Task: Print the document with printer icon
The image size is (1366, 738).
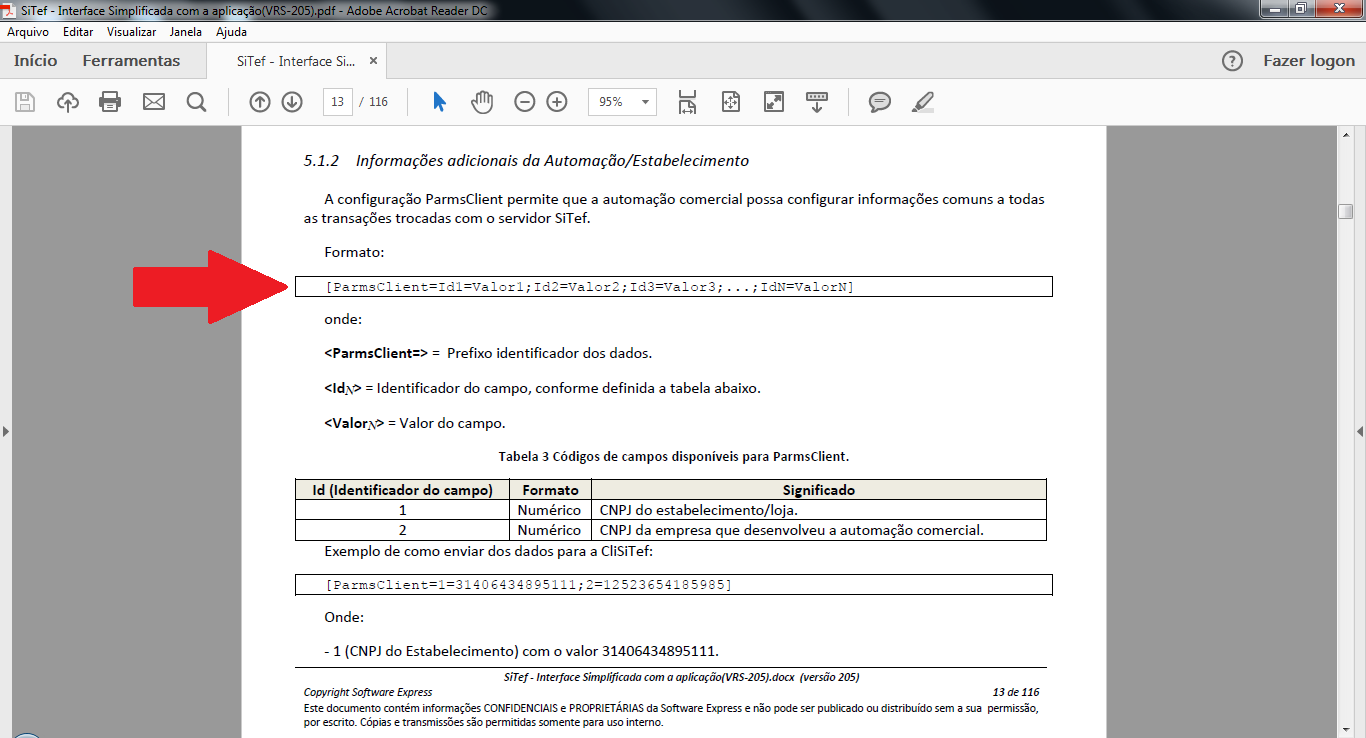Action: pyautogui.click(x=110, y=102)
